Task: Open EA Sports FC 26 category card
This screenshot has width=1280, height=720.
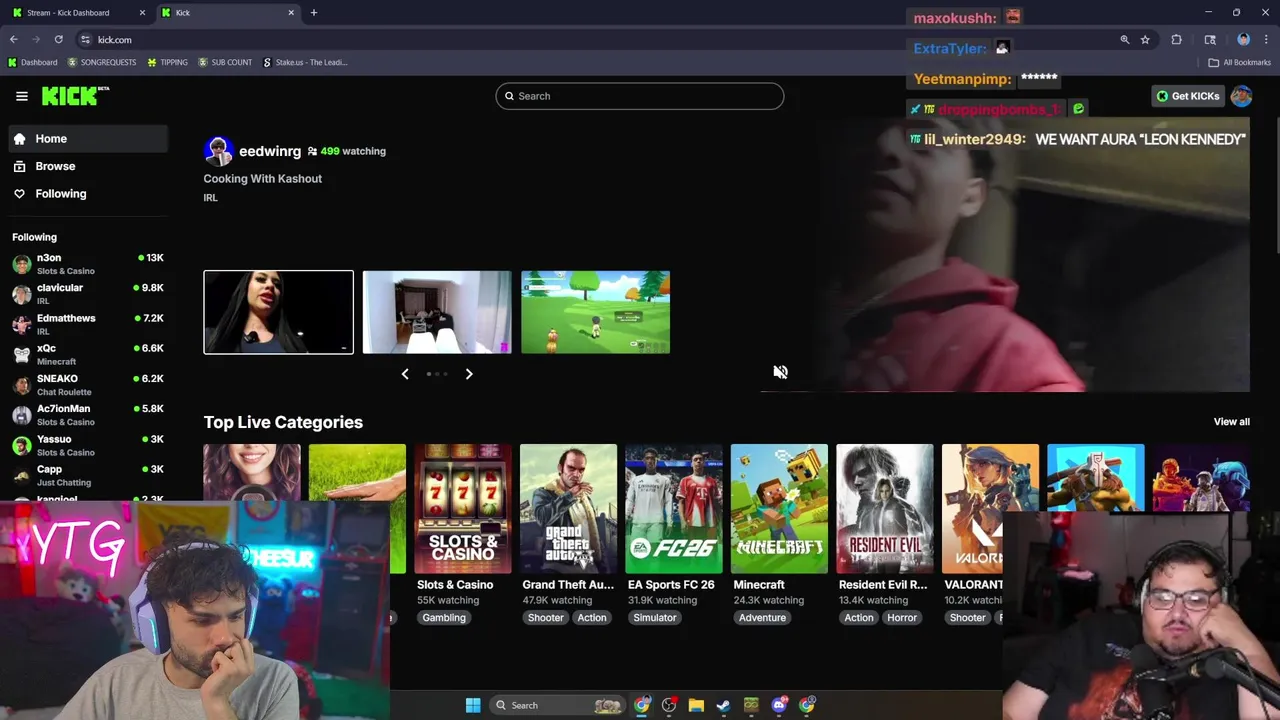Action: (x=674, y=509)
